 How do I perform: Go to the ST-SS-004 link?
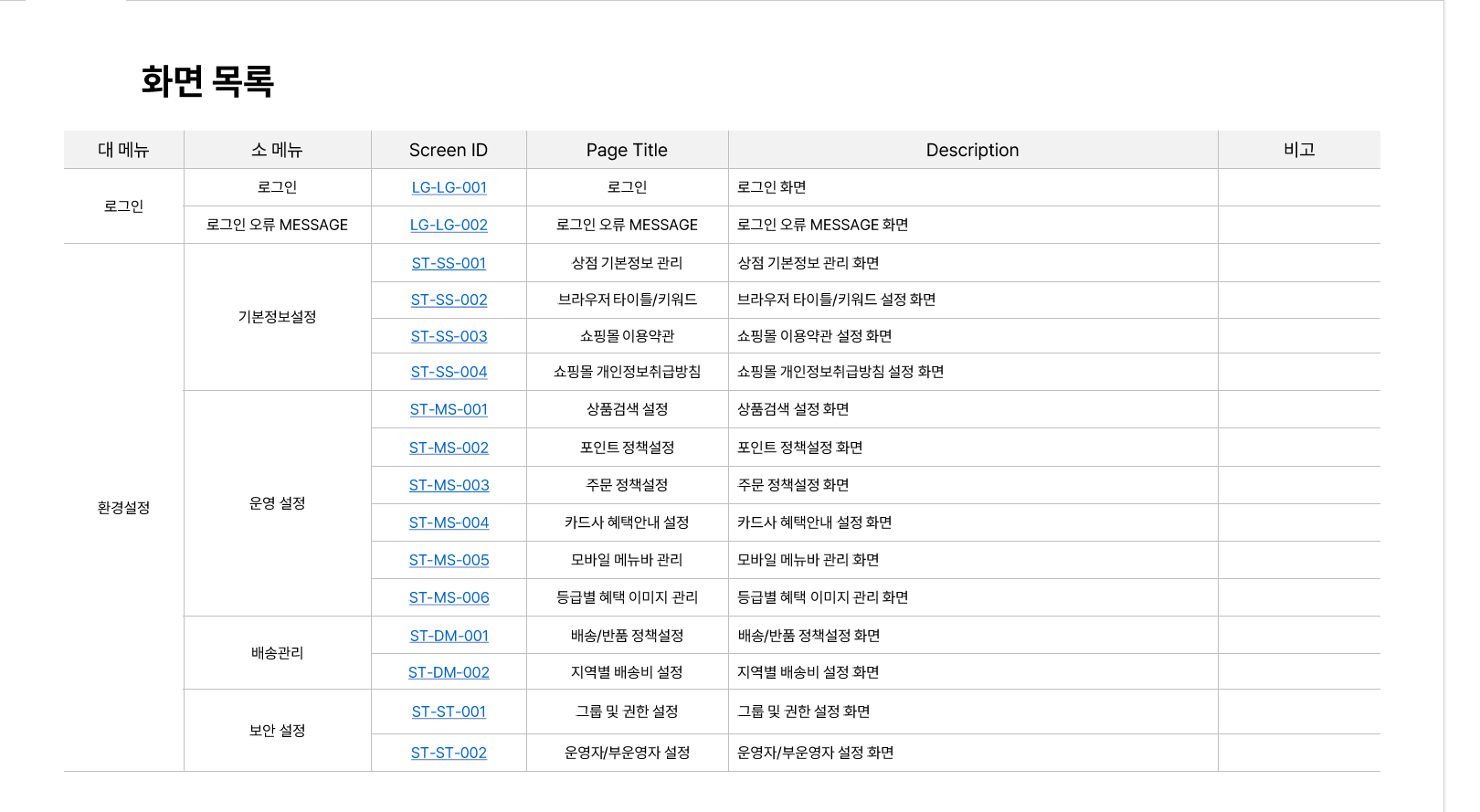pyautogui.click(x=449, y=372)
